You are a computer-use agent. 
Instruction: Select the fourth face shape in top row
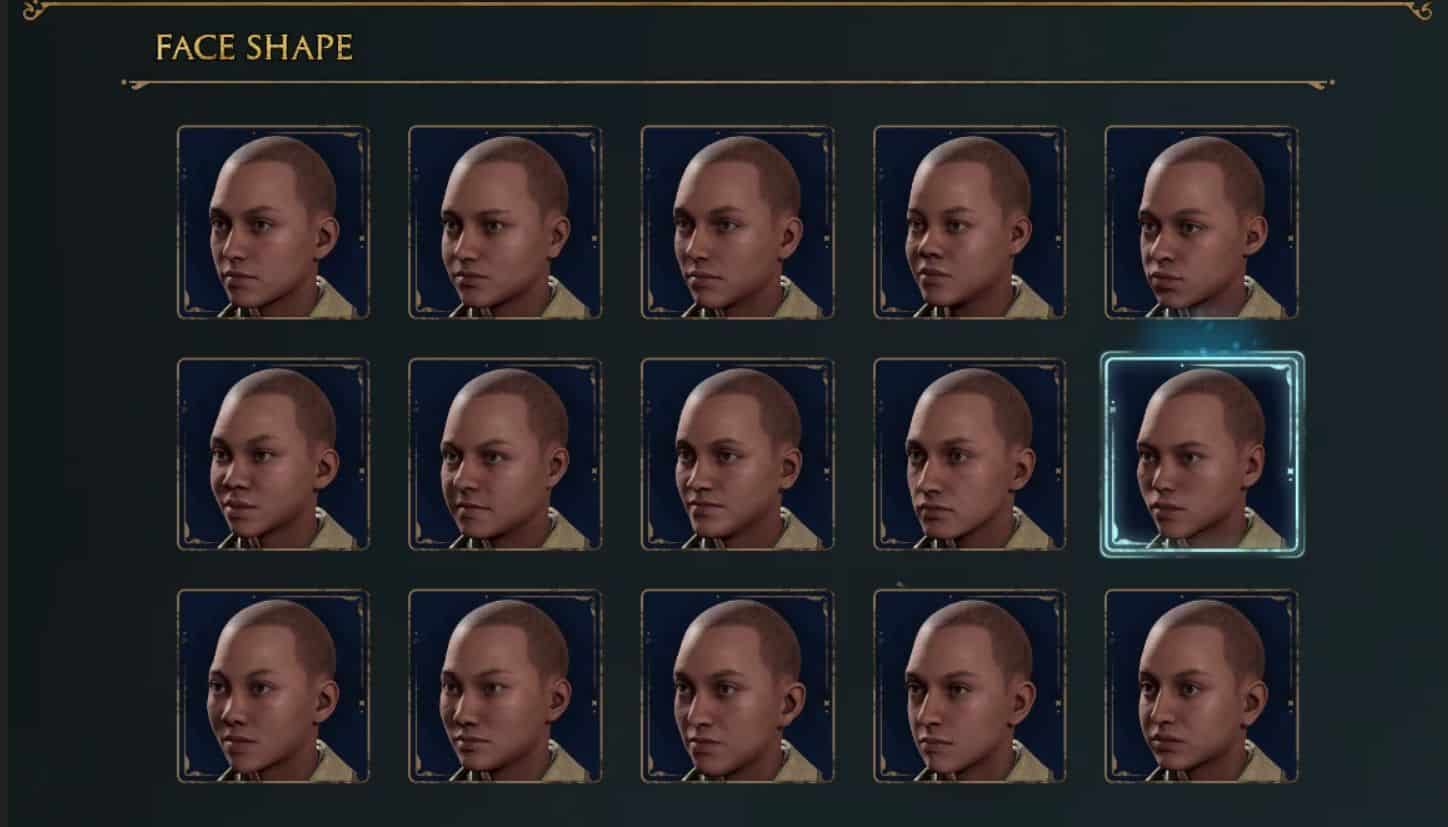(969, 222)
